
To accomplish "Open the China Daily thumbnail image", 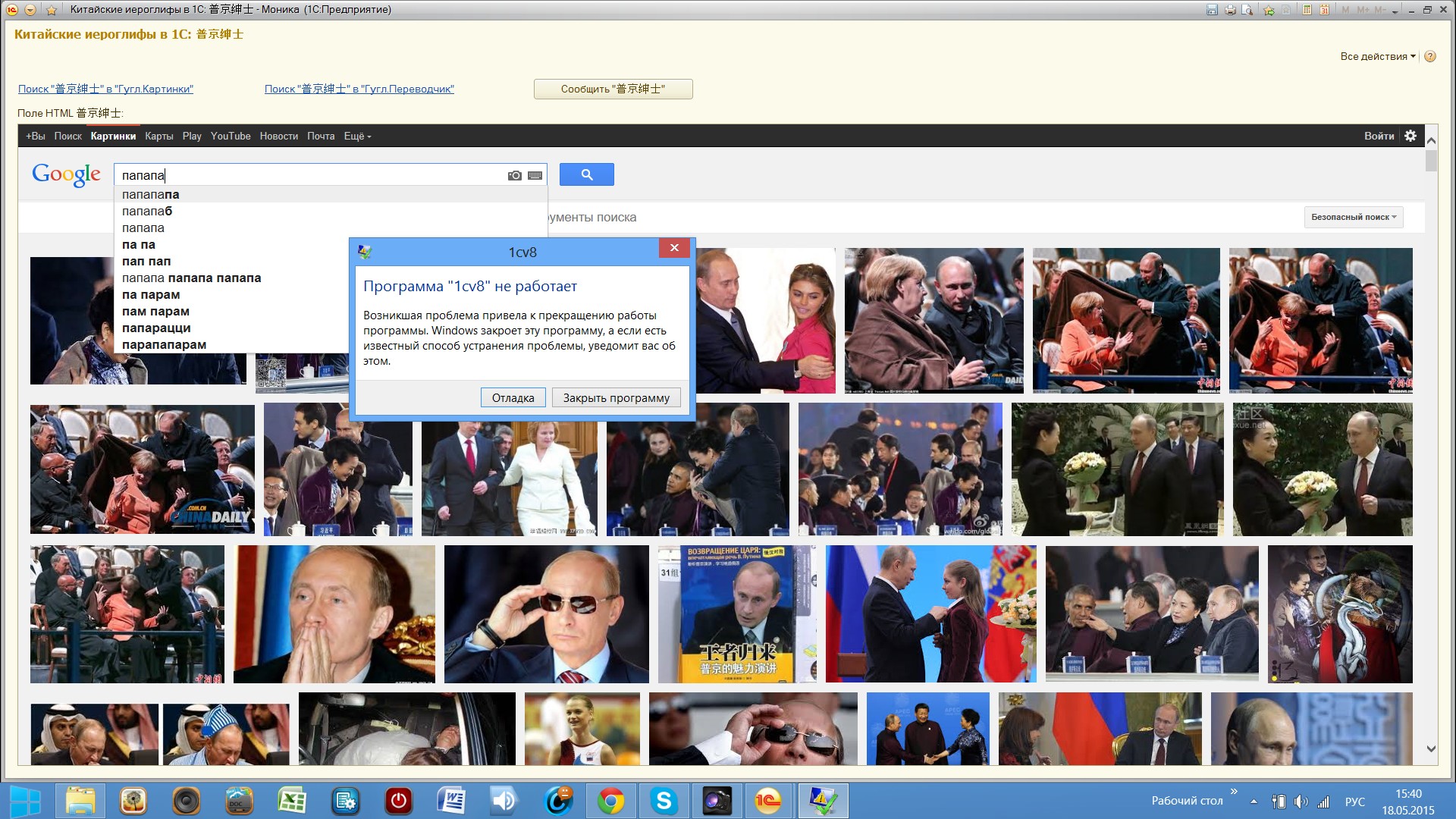I will point(143,469).
